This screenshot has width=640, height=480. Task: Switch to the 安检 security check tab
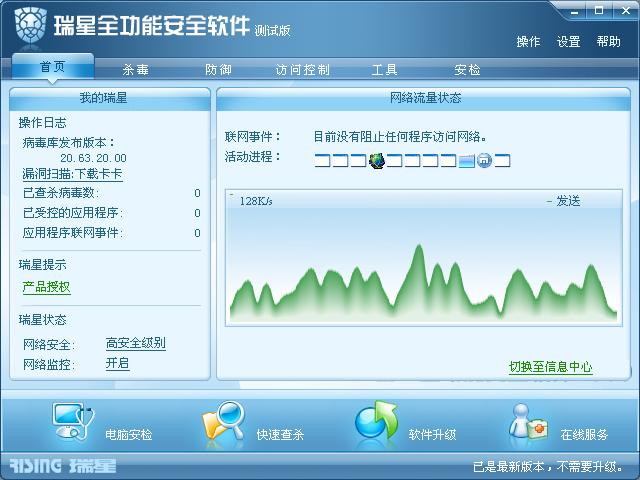[x=467, y=70]
